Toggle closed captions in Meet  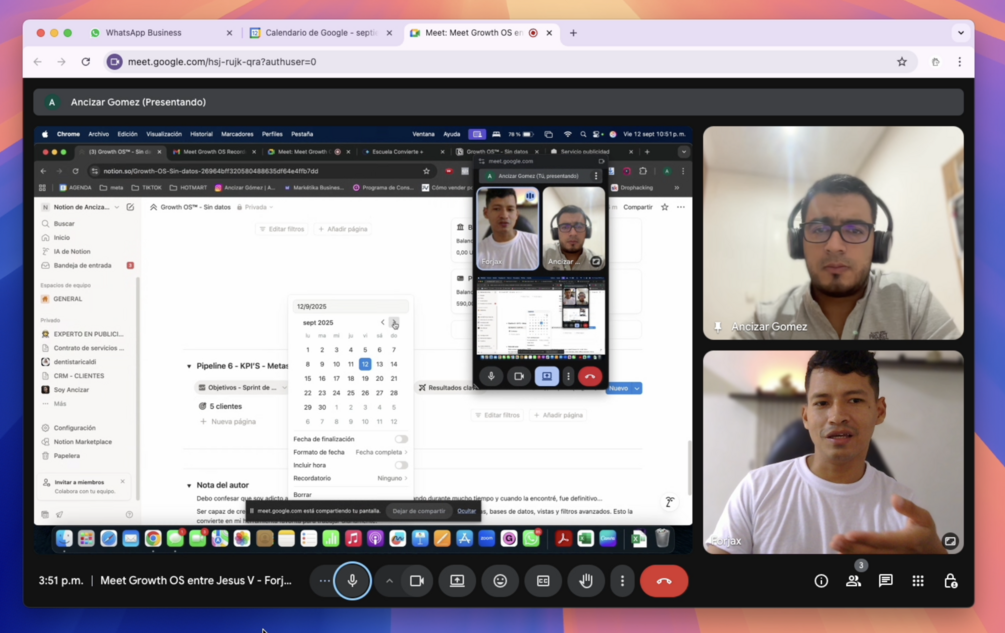pos(543,581)
